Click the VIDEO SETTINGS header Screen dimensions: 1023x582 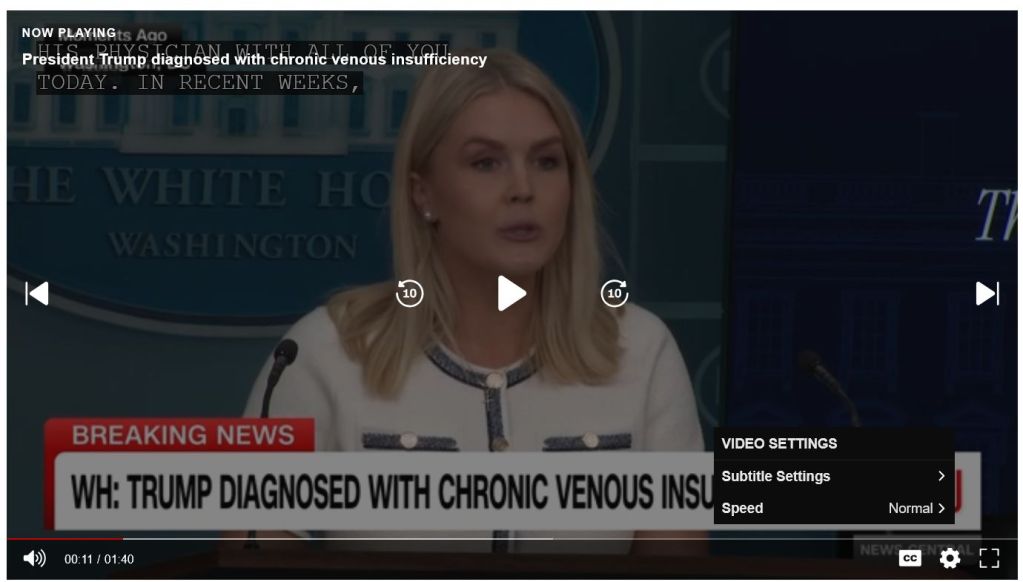click(x=779, y=444)
